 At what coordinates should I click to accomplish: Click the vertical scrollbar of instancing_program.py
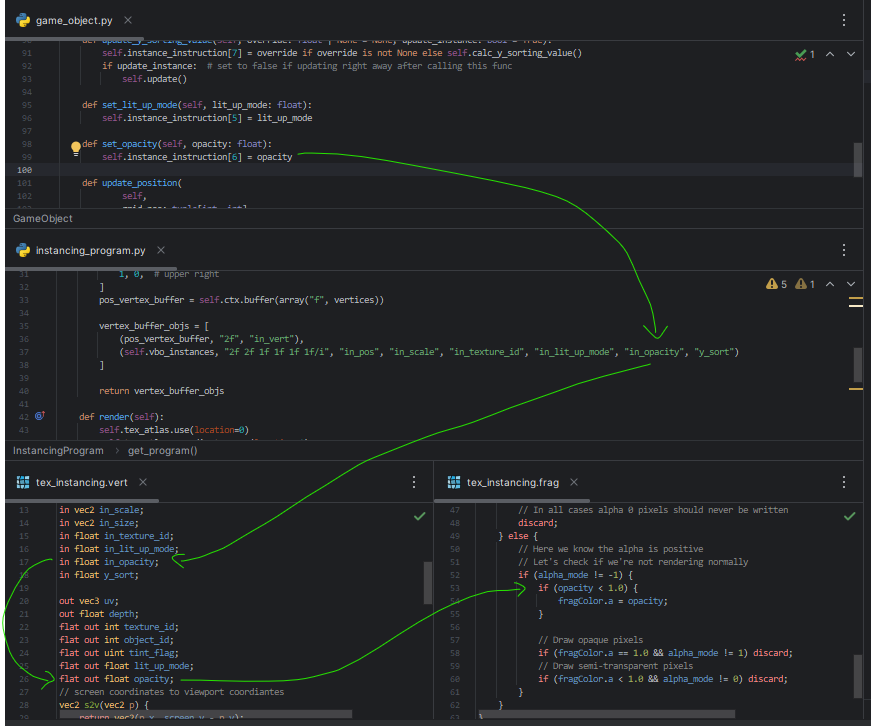(858, 364)
